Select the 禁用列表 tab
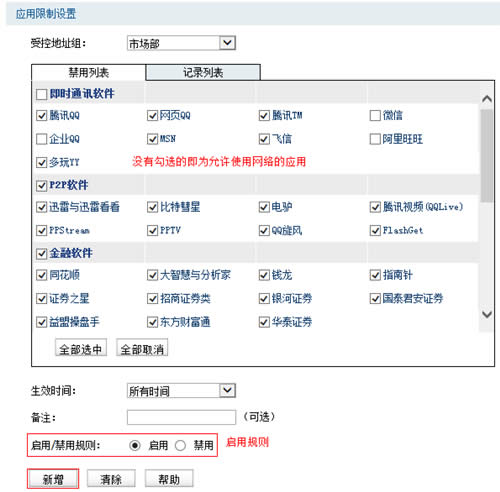The height and width of the screenshot is (492, 500). [x=88, y=72]
